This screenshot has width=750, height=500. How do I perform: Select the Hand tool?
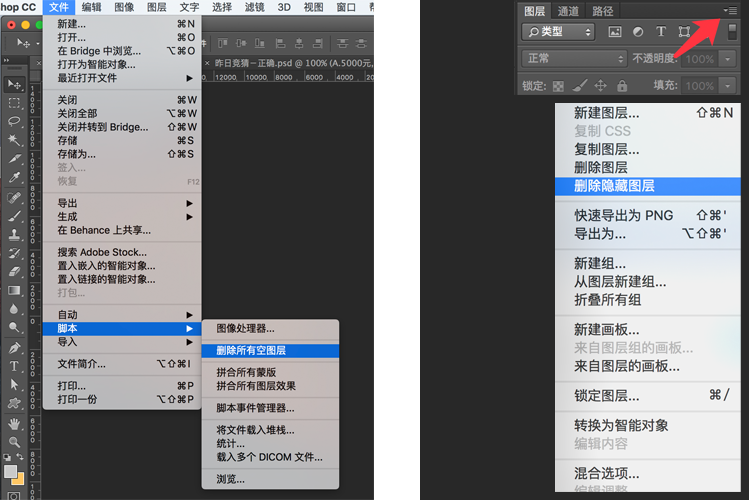(x=14, y=422)
